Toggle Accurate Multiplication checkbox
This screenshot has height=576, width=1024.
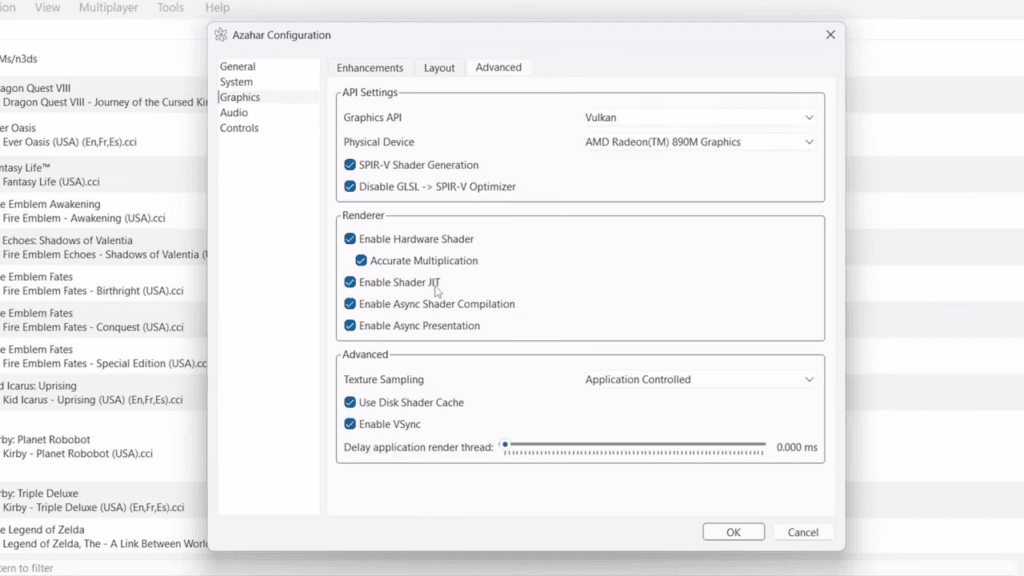(x=361, y=261)
